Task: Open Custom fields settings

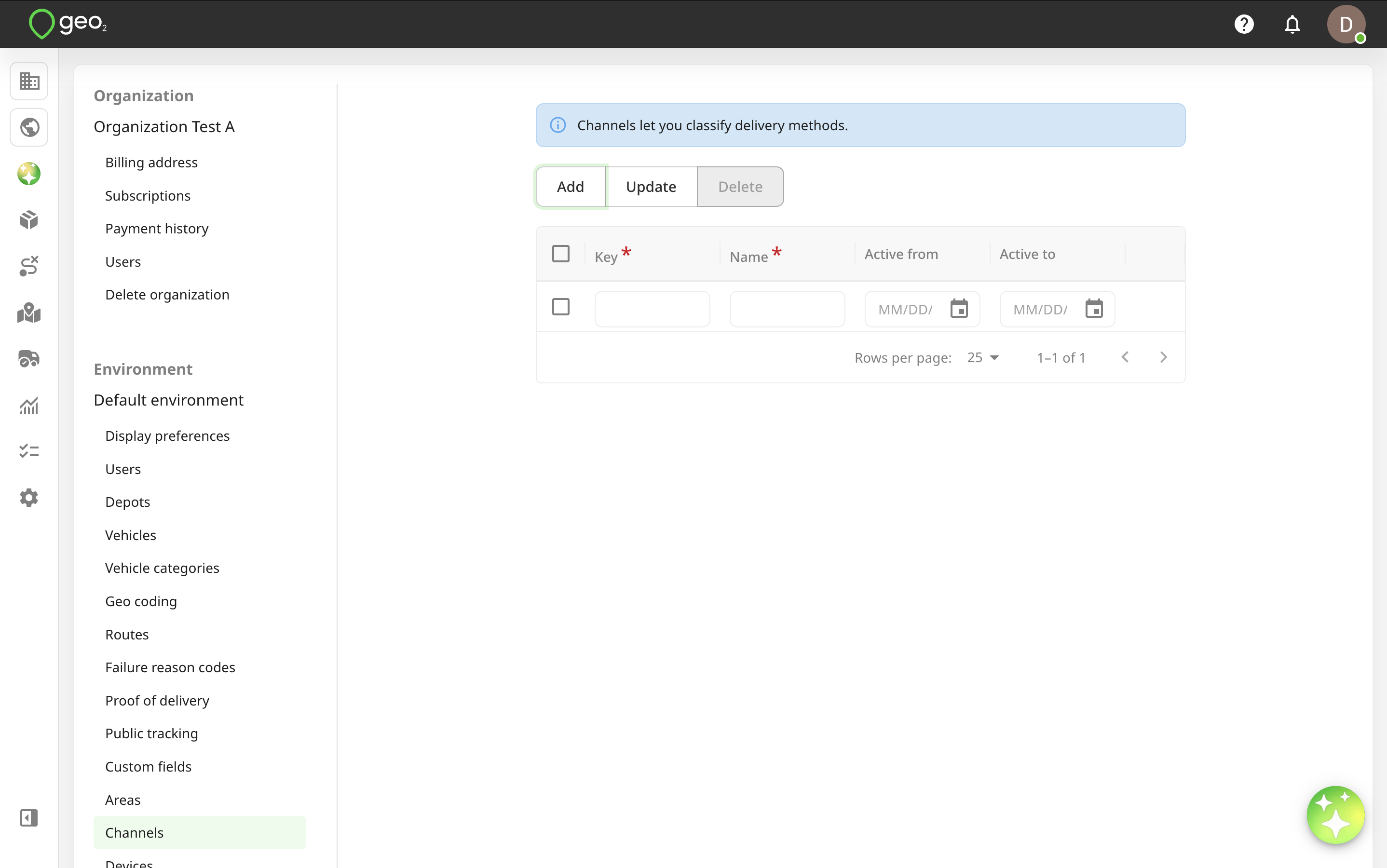Action: pyautogui.click(x=148, y=766)
